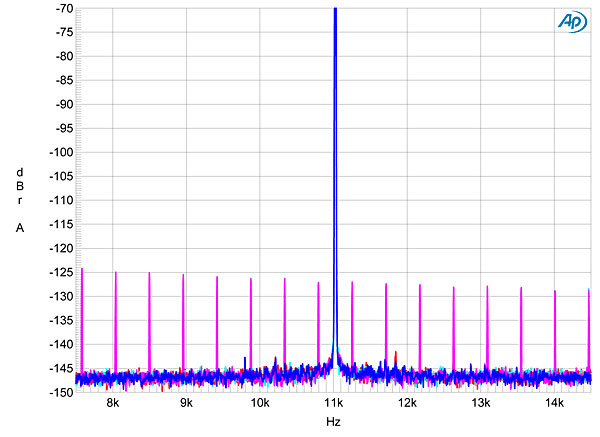Screen dimensions: 600x437
Task: Click the 9k frequency axis label
Action: click(186, 403)
